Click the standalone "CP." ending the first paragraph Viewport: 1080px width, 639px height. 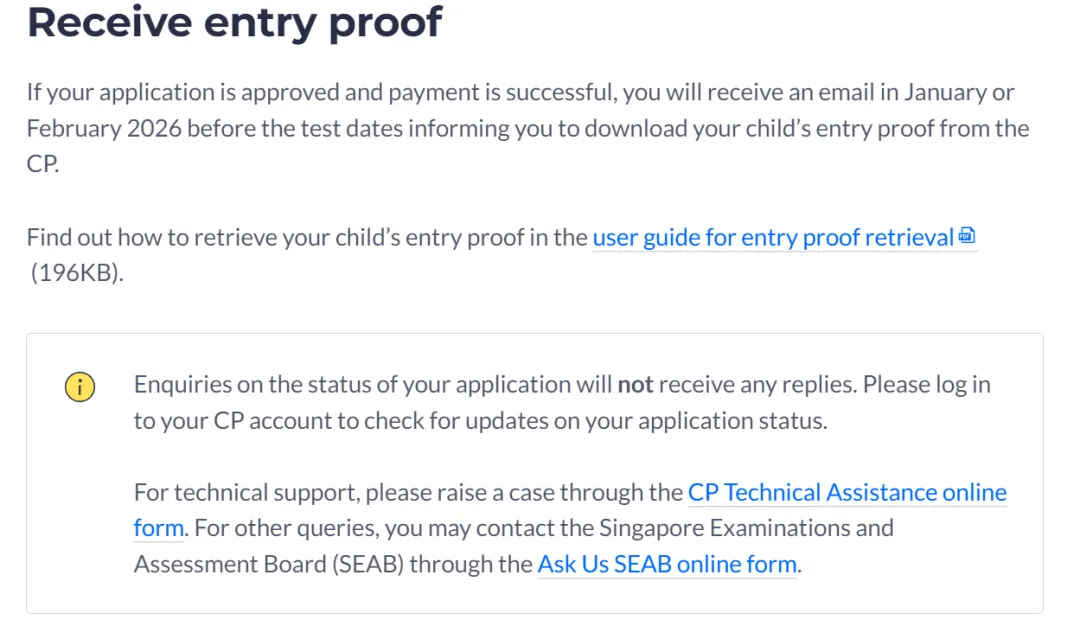pos(43,165)
